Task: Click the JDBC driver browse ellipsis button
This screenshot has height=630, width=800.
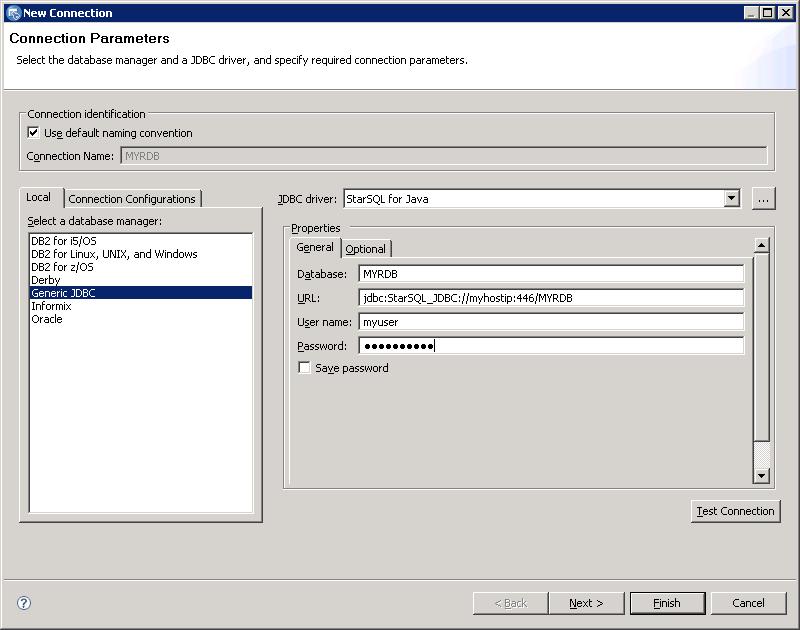Action: (764, 199)
